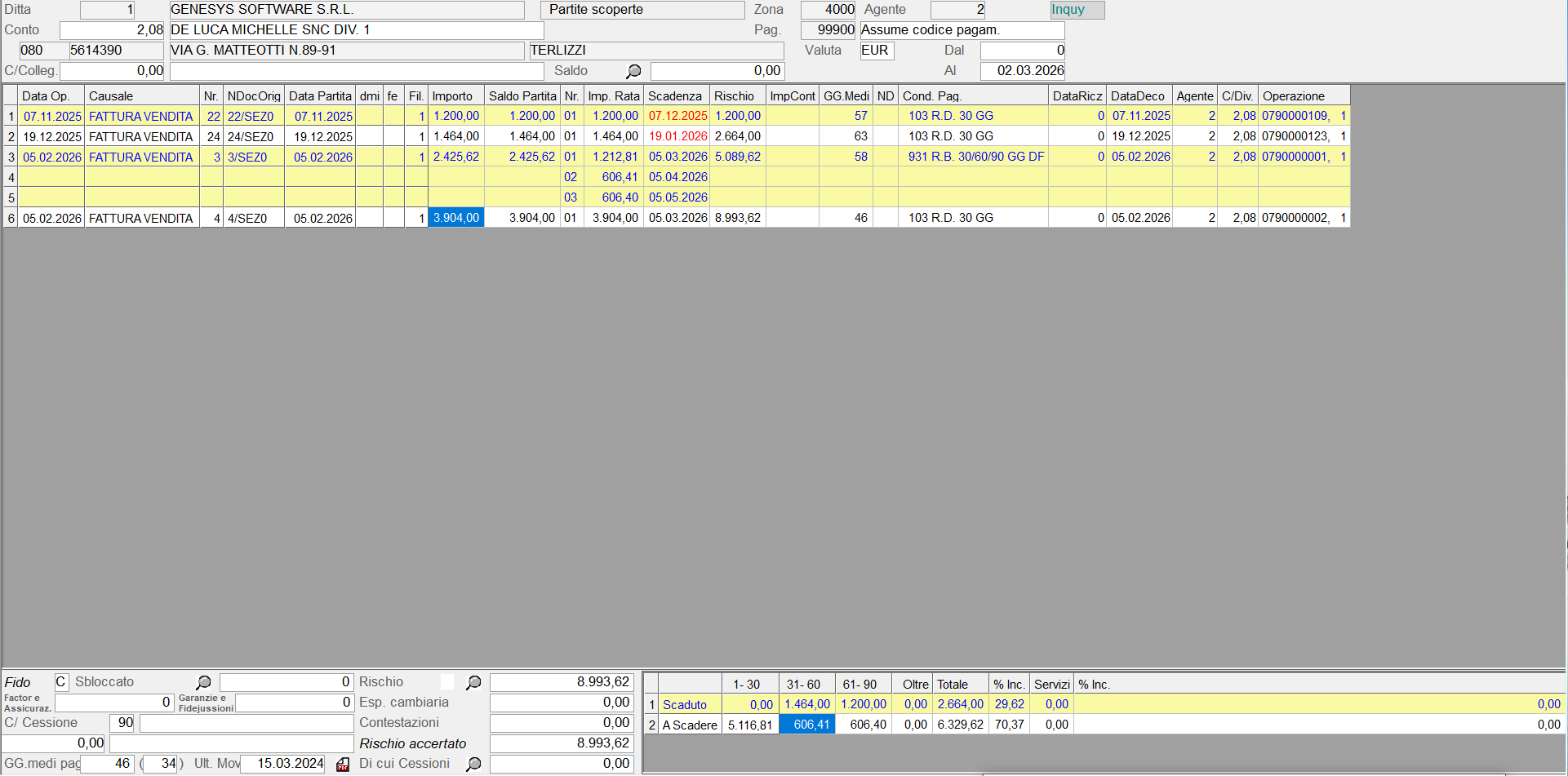The image size is (1568, 776).
Task: Click the overdue date 07.12.2025 in red
Action: point(677,116)
